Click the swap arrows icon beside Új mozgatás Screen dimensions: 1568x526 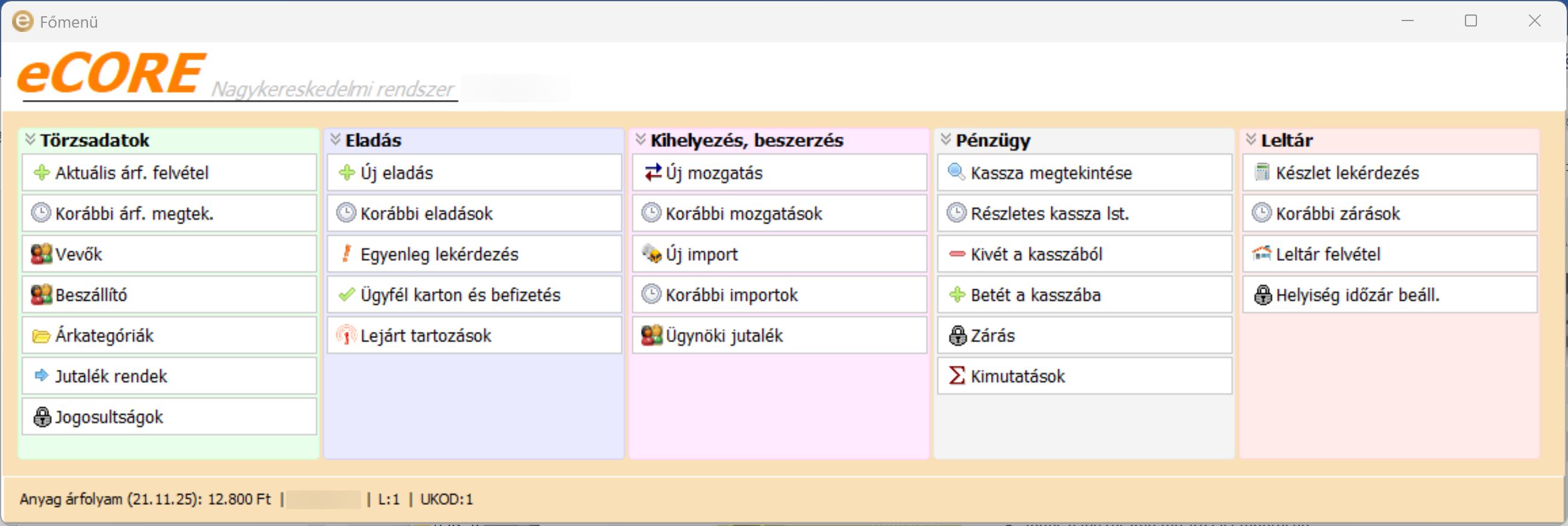click(653, 173)
